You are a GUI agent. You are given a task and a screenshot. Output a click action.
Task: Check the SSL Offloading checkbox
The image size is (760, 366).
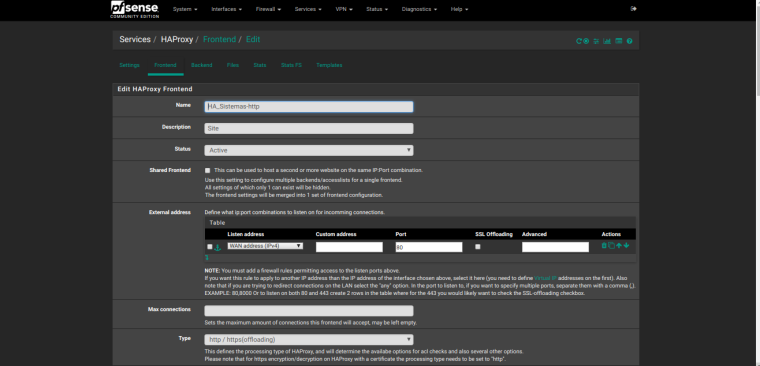tap(477, 247)
